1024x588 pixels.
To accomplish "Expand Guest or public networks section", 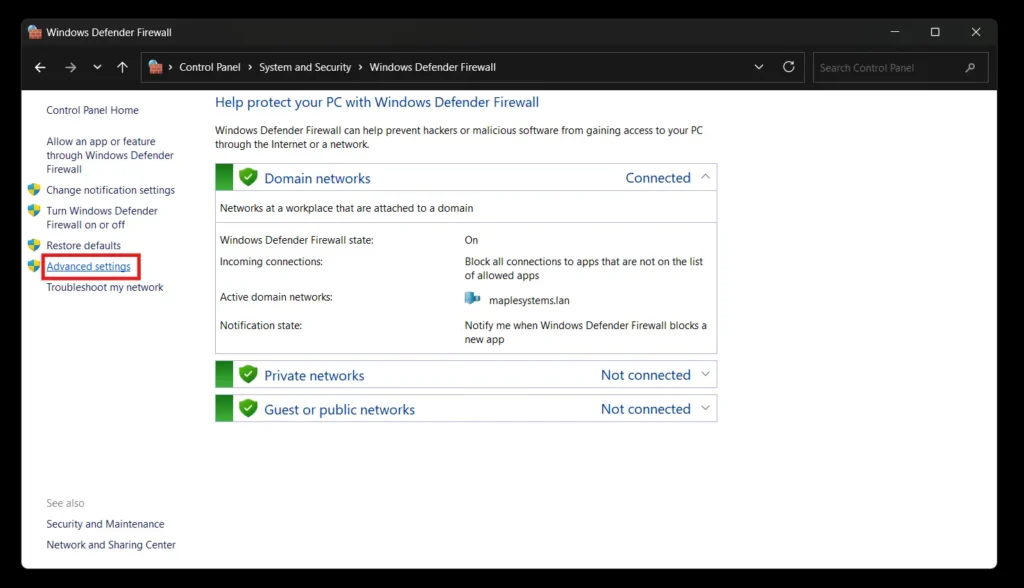I will 705,408.
